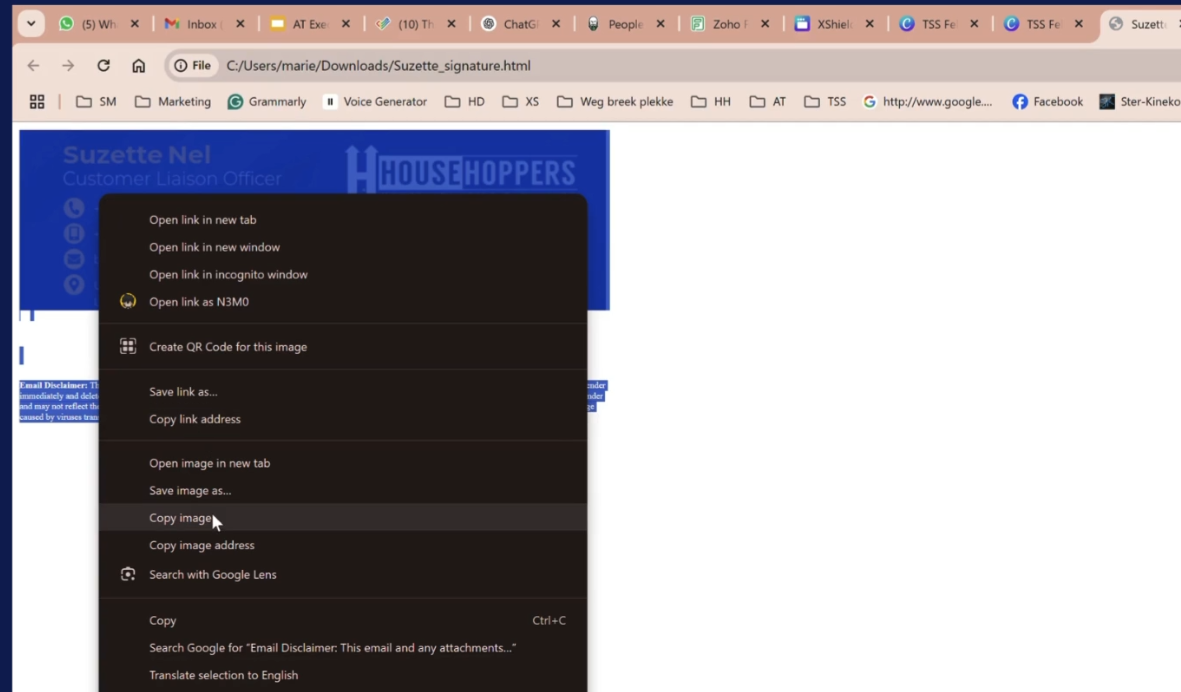Choose Save image as... menu entry
1181x692 pixels.
click(x=190, y=491)
